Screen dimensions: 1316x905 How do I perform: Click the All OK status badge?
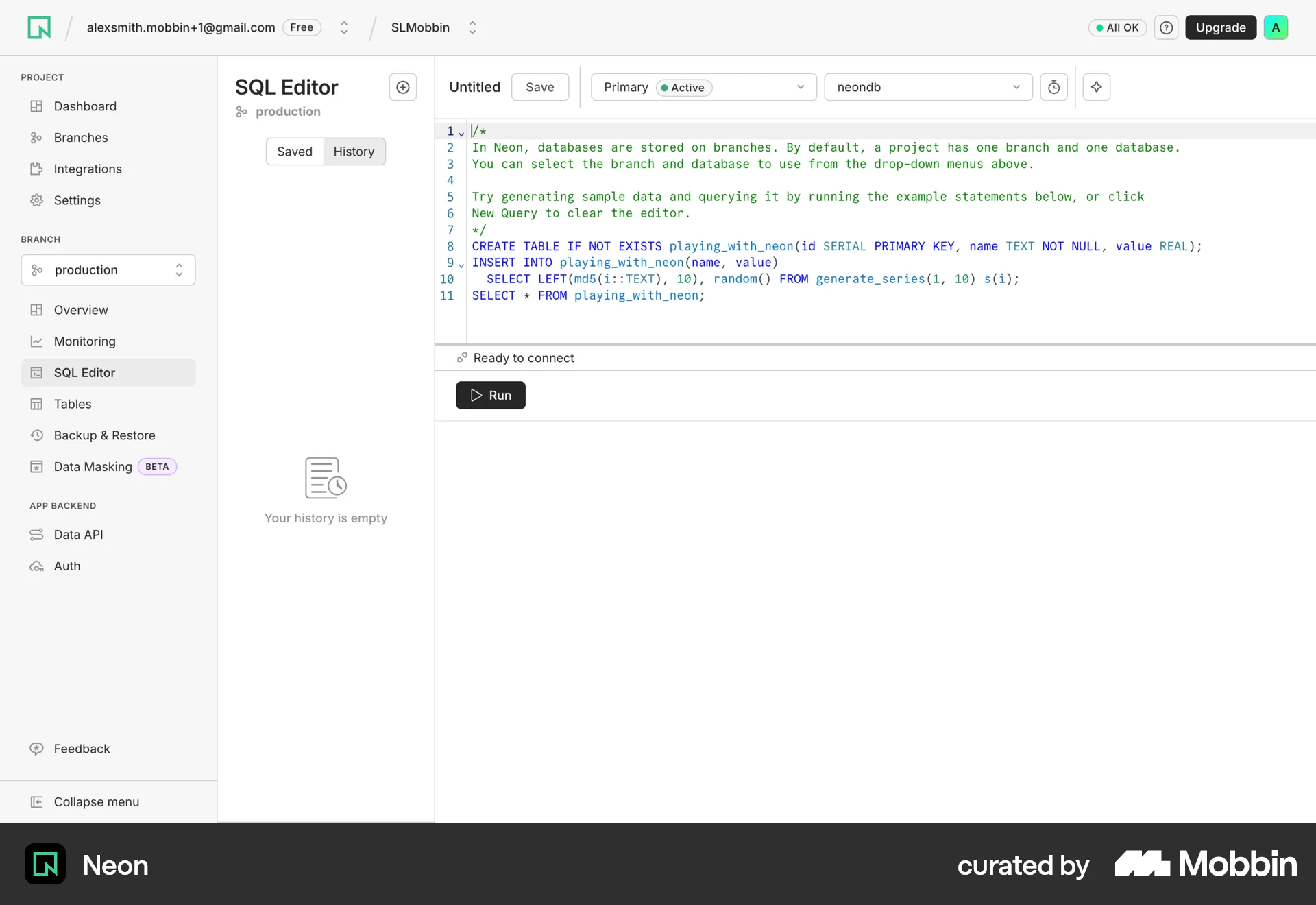pos(1117,27)
